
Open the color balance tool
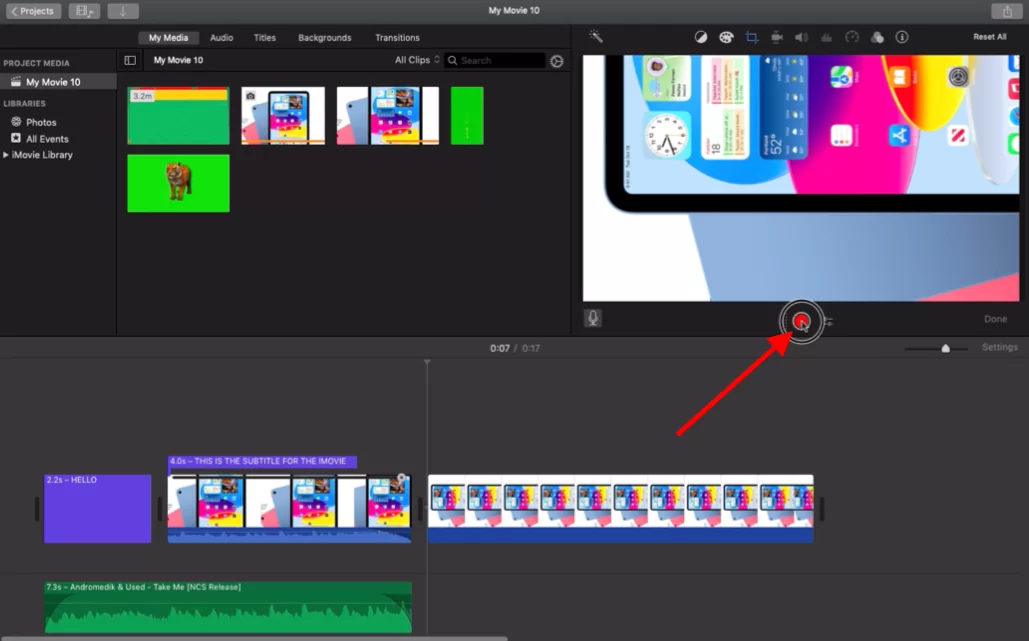point(701,37)
